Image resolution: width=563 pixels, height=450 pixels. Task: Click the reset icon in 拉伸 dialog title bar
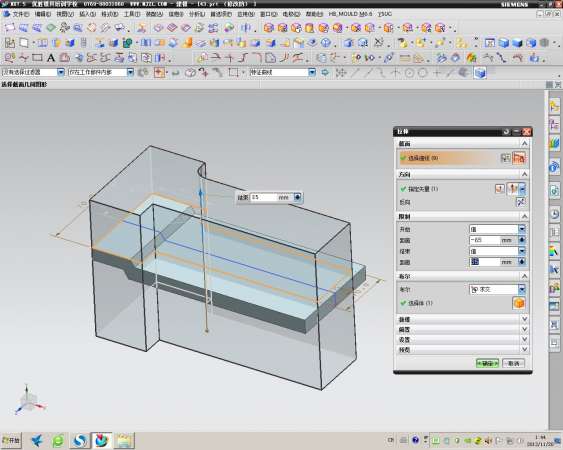click(x=506, y=132)
